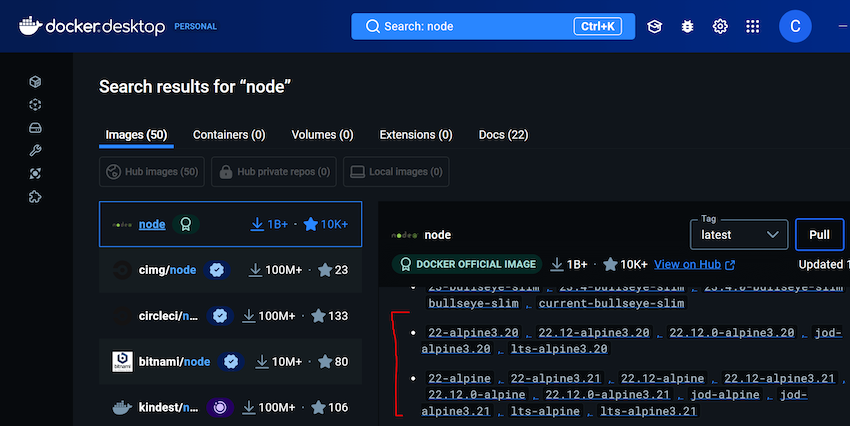
Task: Click tag link lts-alpine3.20
Action: click(559, 349)
